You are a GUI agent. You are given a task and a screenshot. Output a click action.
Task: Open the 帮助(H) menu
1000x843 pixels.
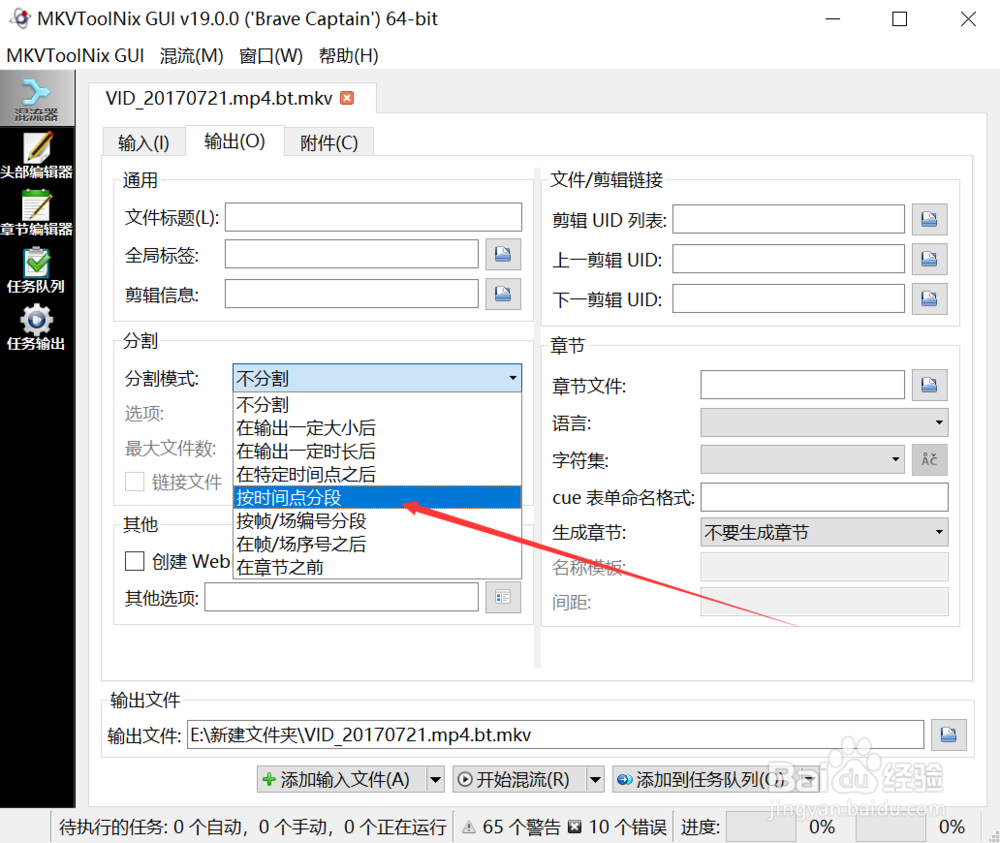(x=349, y=55)
